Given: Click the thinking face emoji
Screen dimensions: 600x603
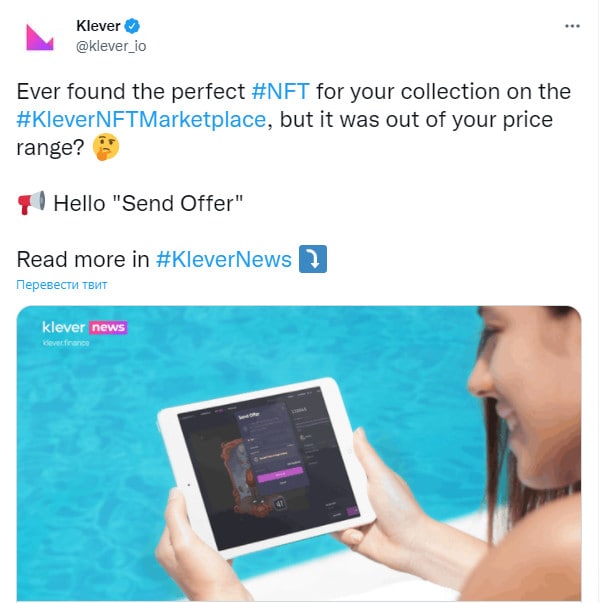Looking at the screenshot, I should point(106,147).
